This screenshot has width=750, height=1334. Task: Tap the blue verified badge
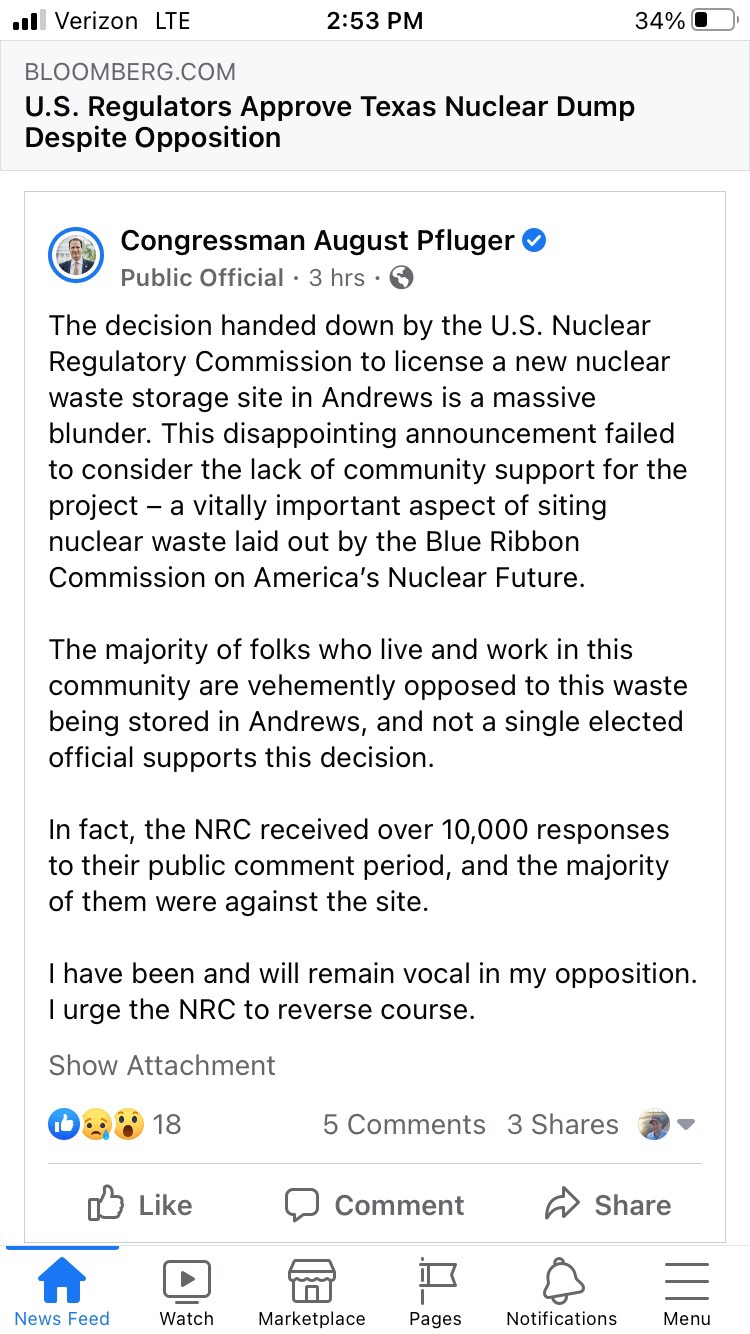coord(535,241)
